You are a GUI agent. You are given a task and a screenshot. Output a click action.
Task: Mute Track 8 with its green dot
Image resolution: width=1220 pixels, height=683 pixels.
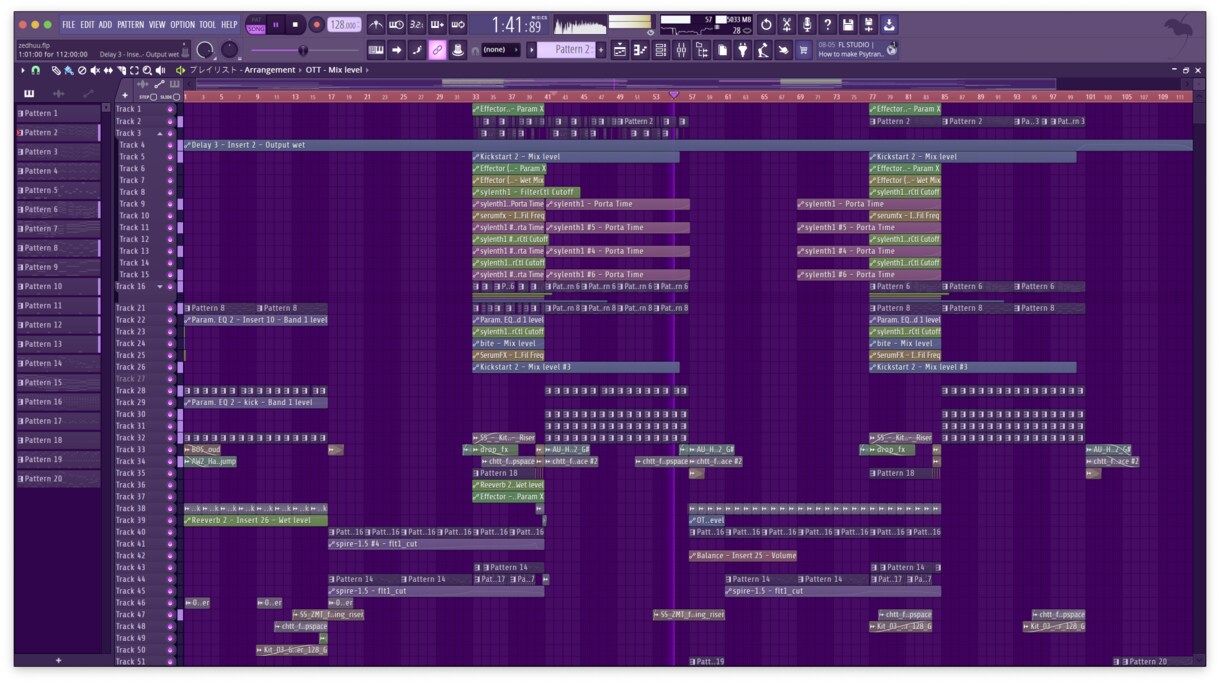(x=170, y=192)
